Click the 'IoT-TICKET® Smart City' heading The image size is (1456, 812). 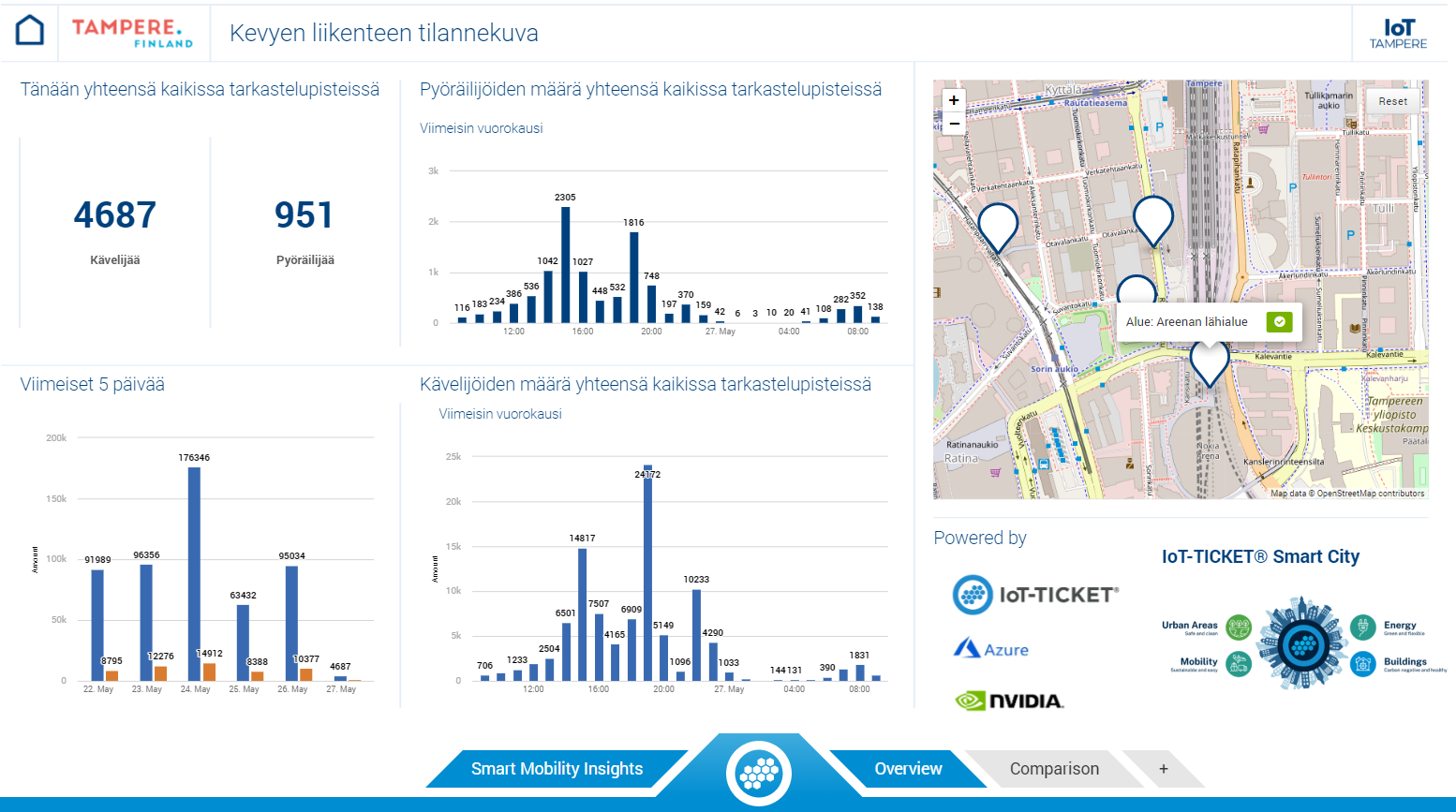point(1260,556)
